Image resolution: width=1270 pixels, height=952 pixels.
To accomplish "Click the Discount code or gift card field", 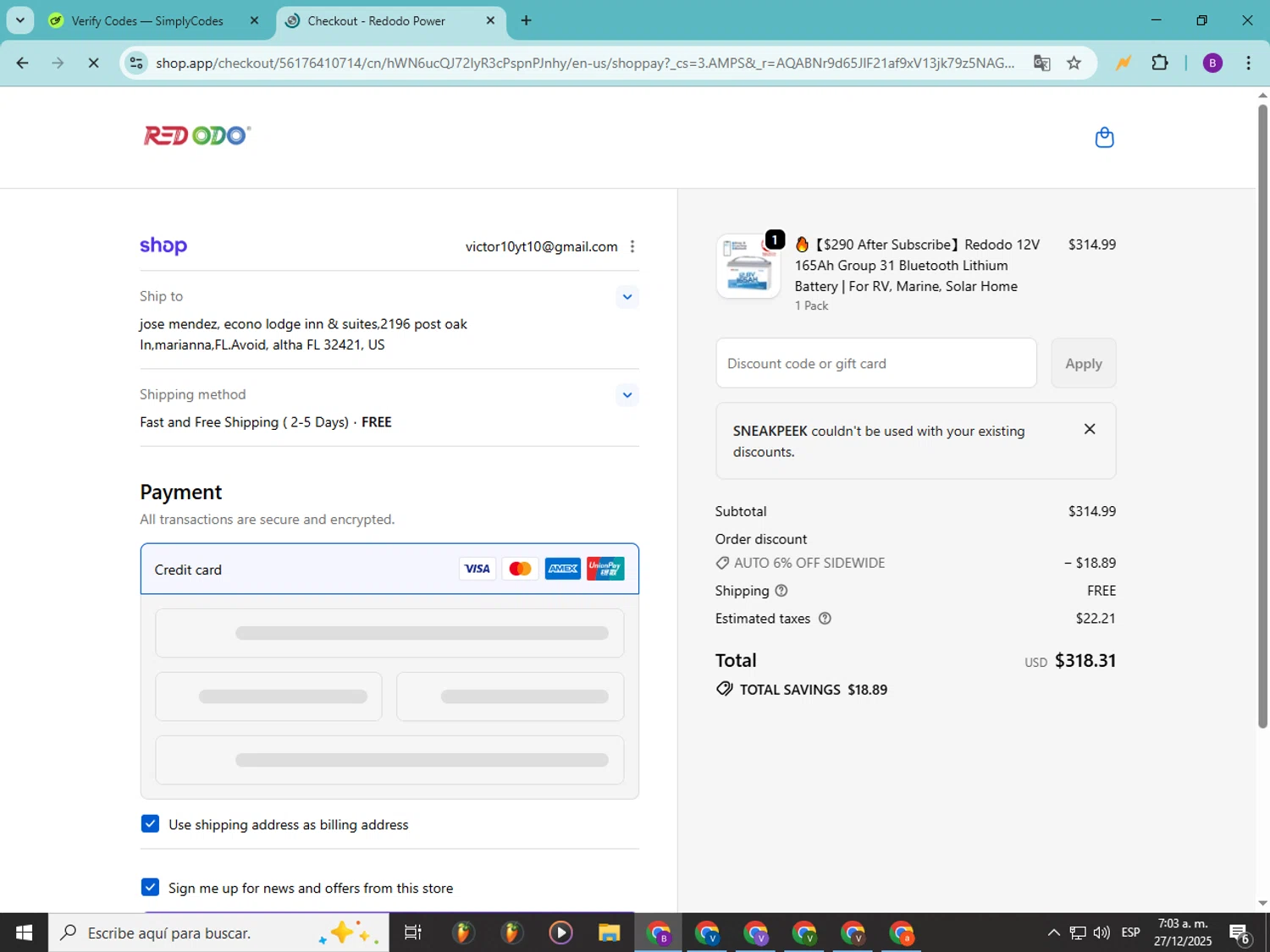I will [875, 363].
